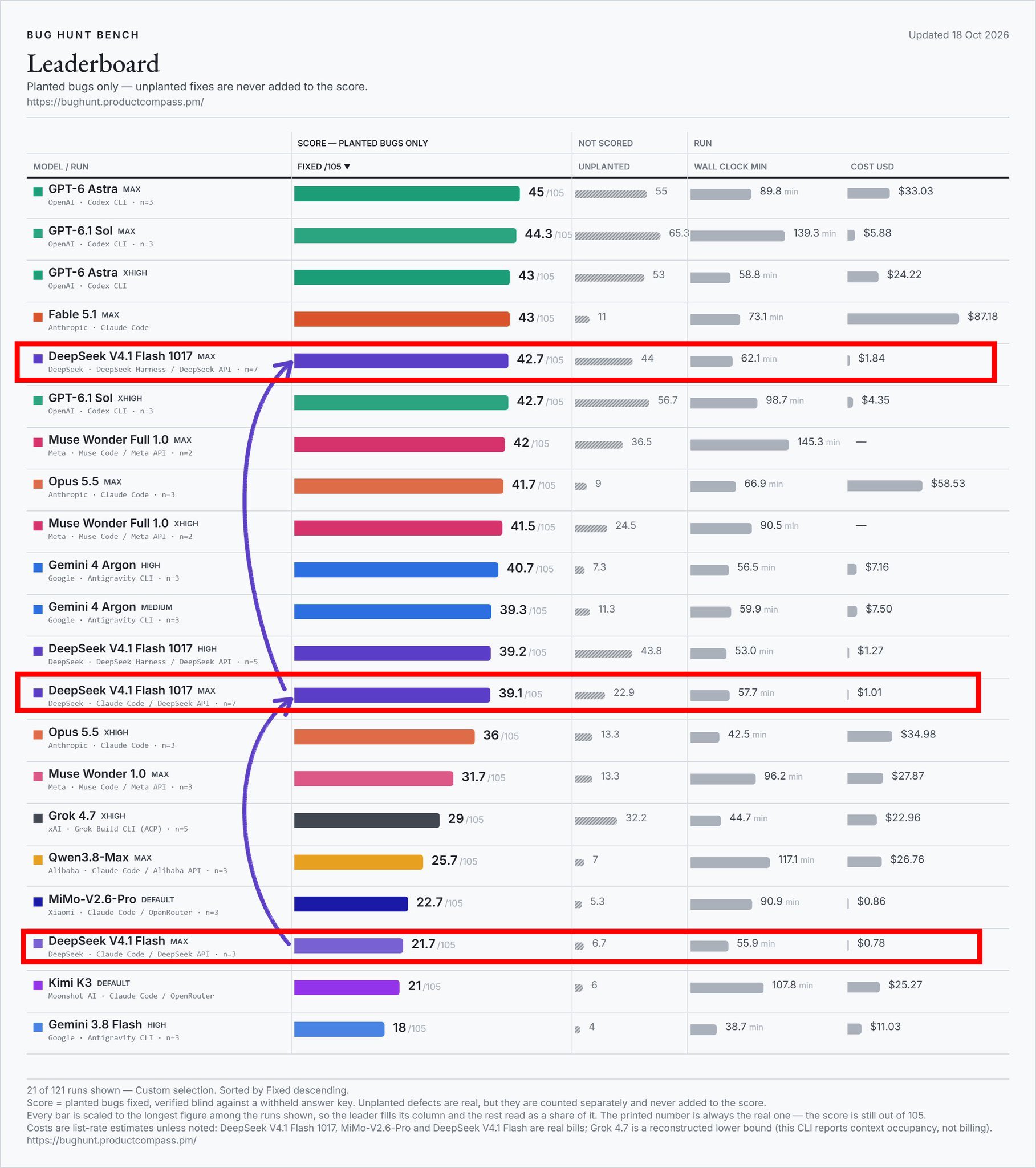Click the blue swatch beside Gemini 3.8 Flash

click(38, 1027)
